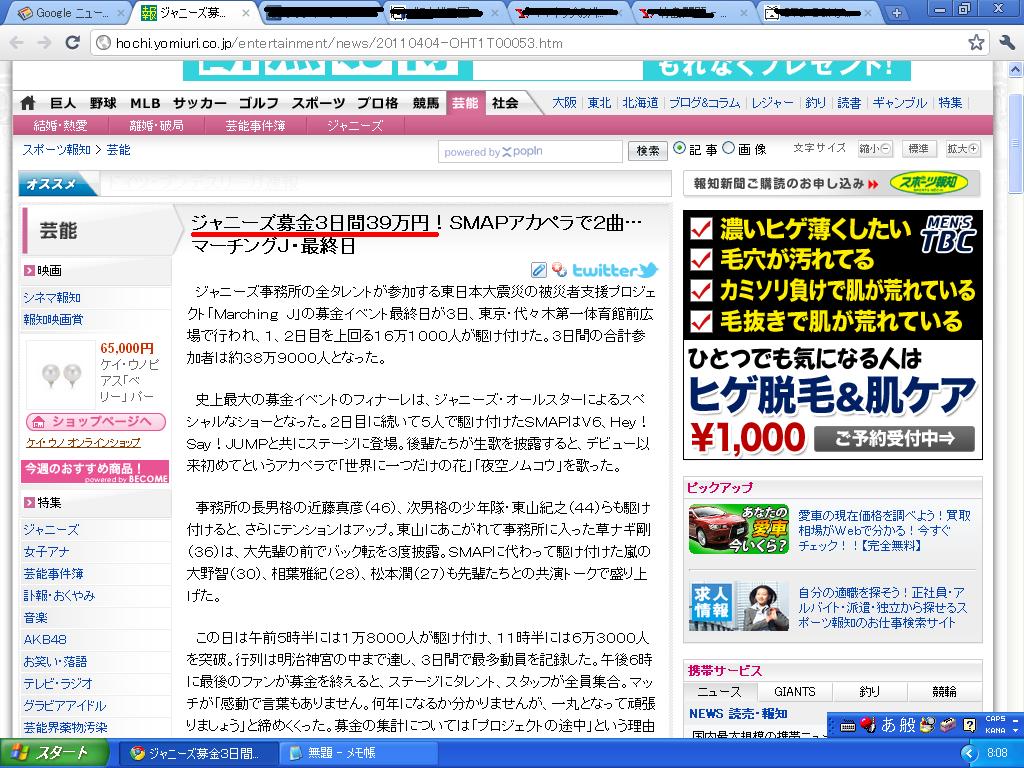Click the red bookmark icon beside the pencil

[x=558, y=270]
